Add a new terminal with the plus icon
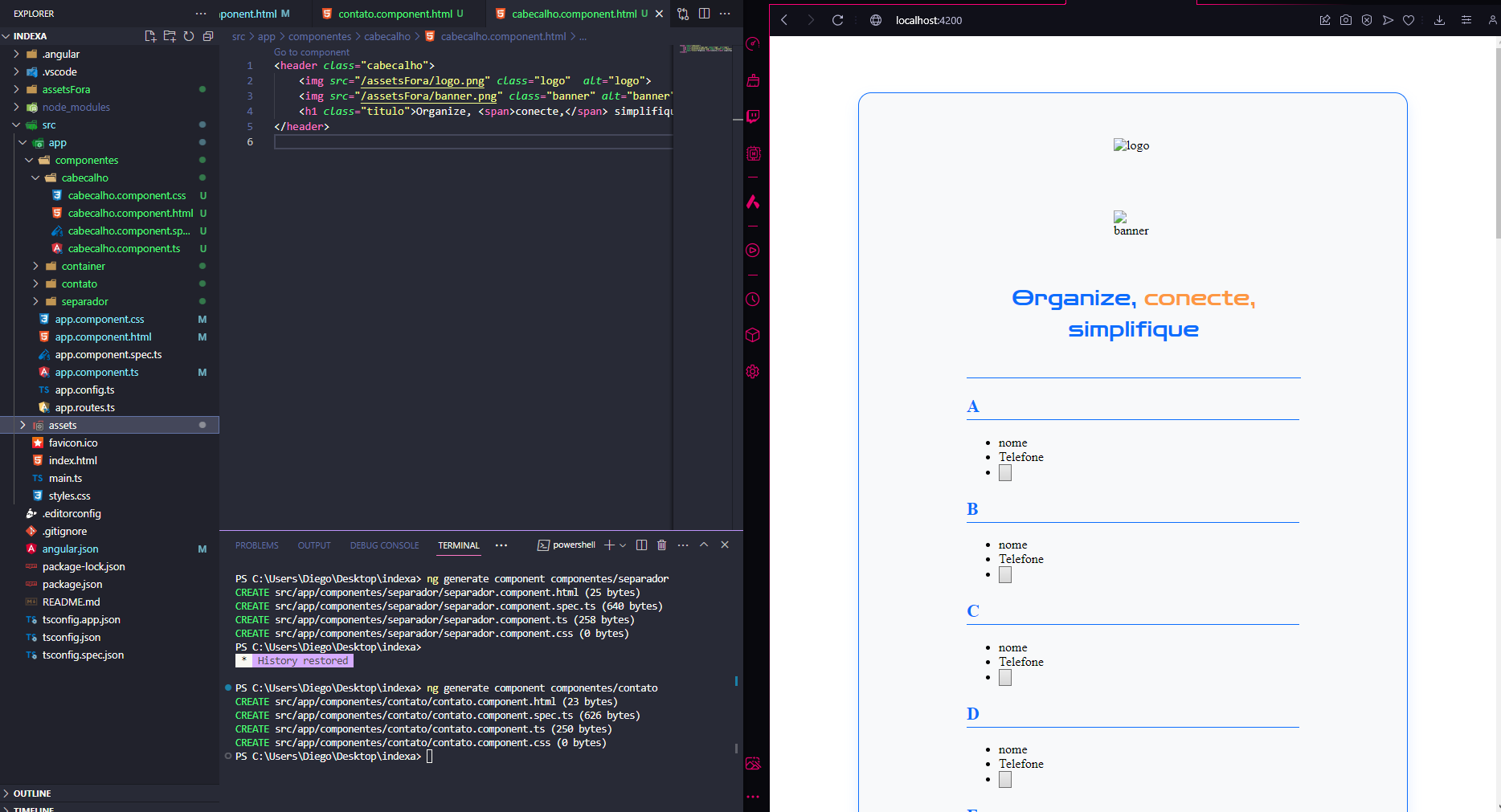Image resolution: width=1501 pixels, height=812 pixels. pos(609,545)
